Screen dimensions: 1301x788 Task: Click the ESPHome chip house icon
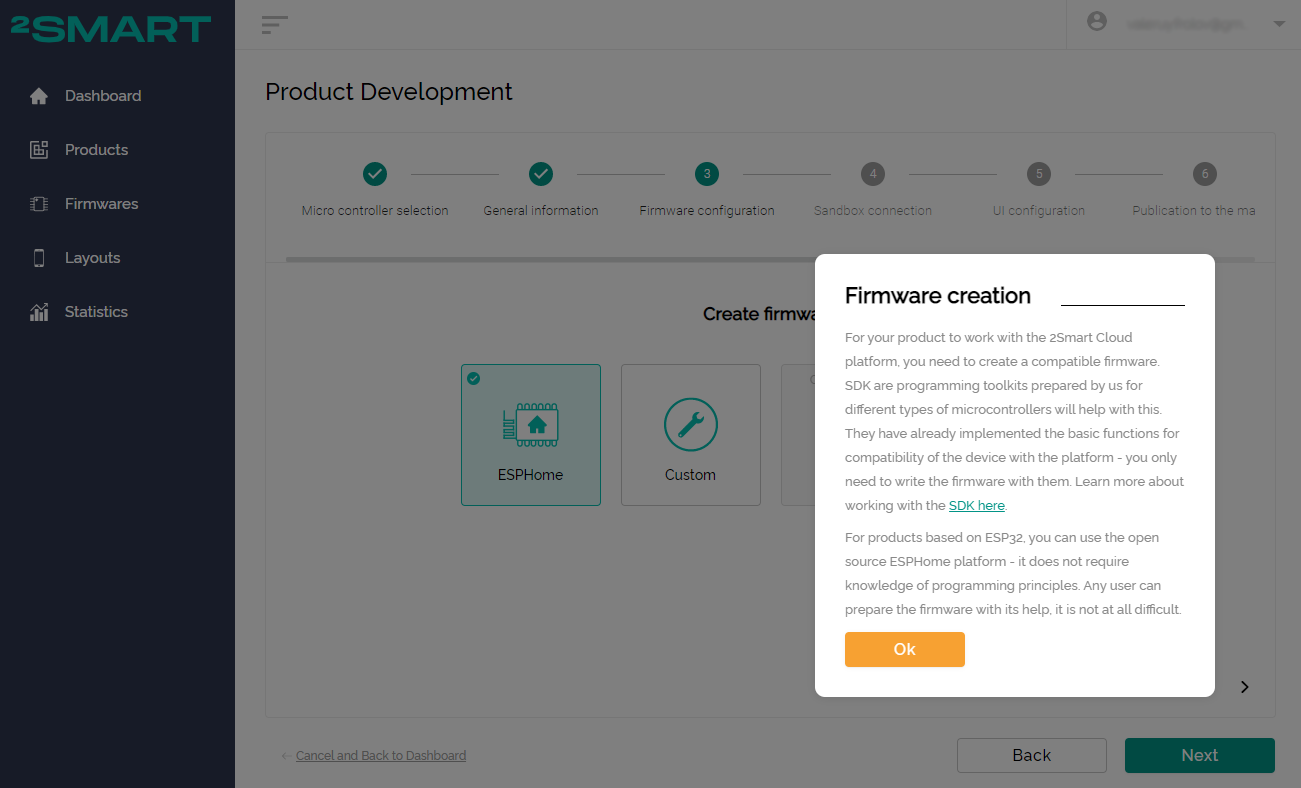coord(531,425)
